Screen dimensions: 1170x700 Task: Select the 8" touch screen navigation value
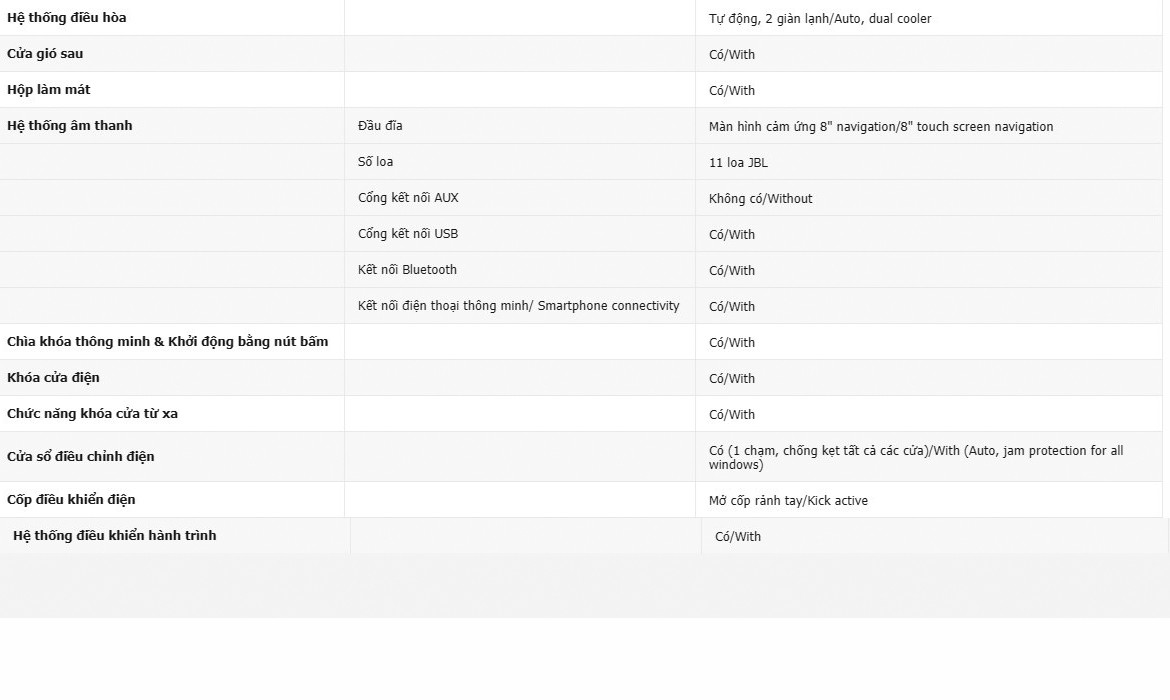click(x=881, y=127)
